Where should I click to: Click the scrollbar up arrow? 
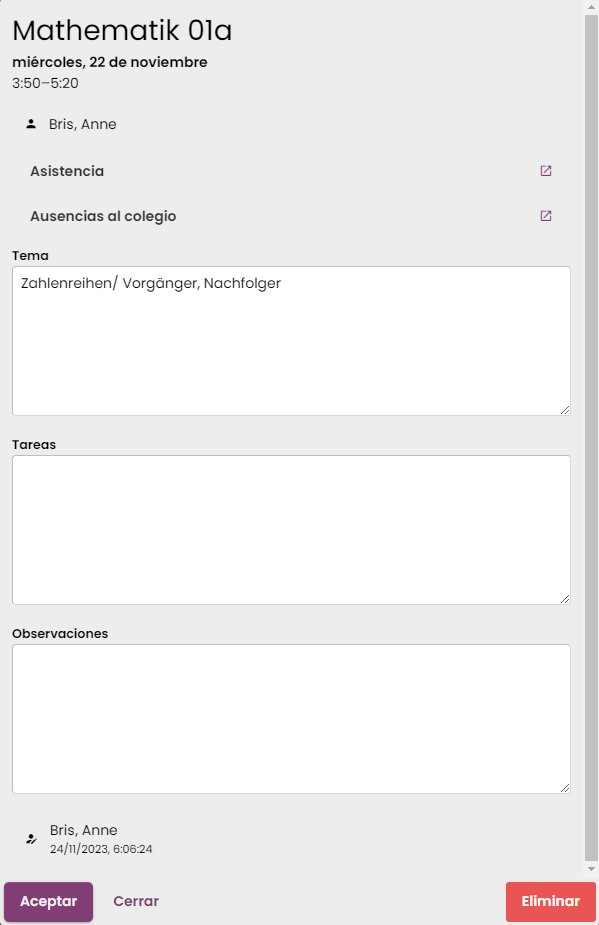[591, 7]
